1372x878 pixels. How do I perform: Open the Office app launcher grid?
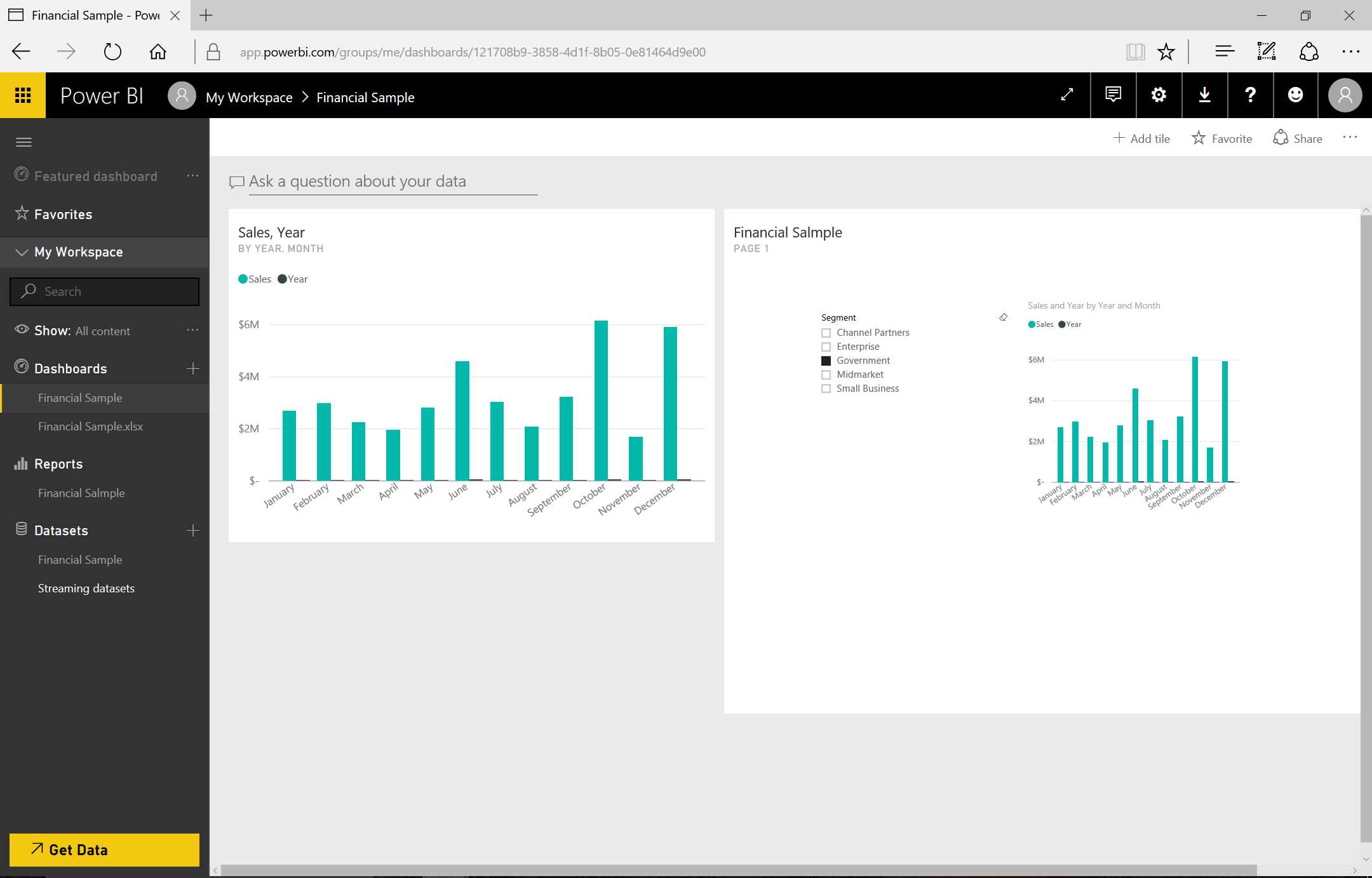23,95
